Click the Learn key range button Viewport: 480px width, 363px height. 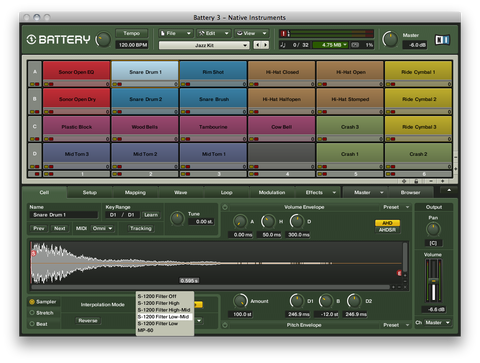151,215
